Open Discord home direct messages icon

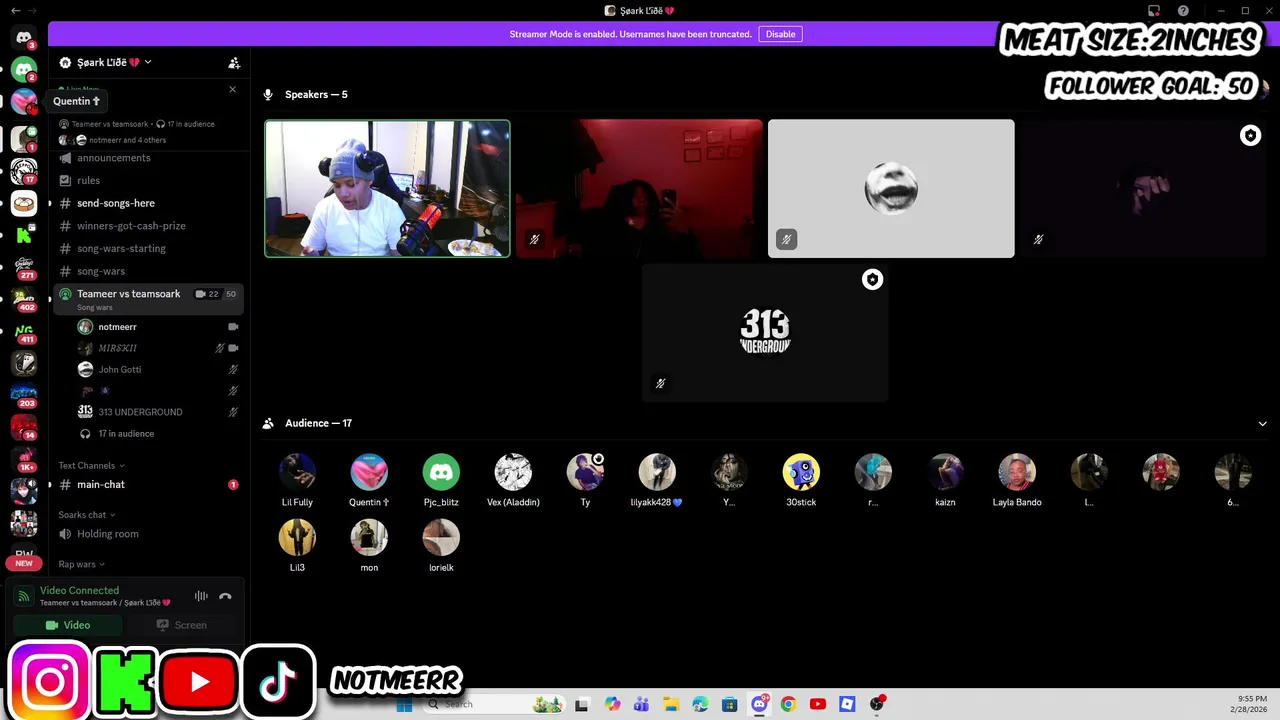(24, 38)
